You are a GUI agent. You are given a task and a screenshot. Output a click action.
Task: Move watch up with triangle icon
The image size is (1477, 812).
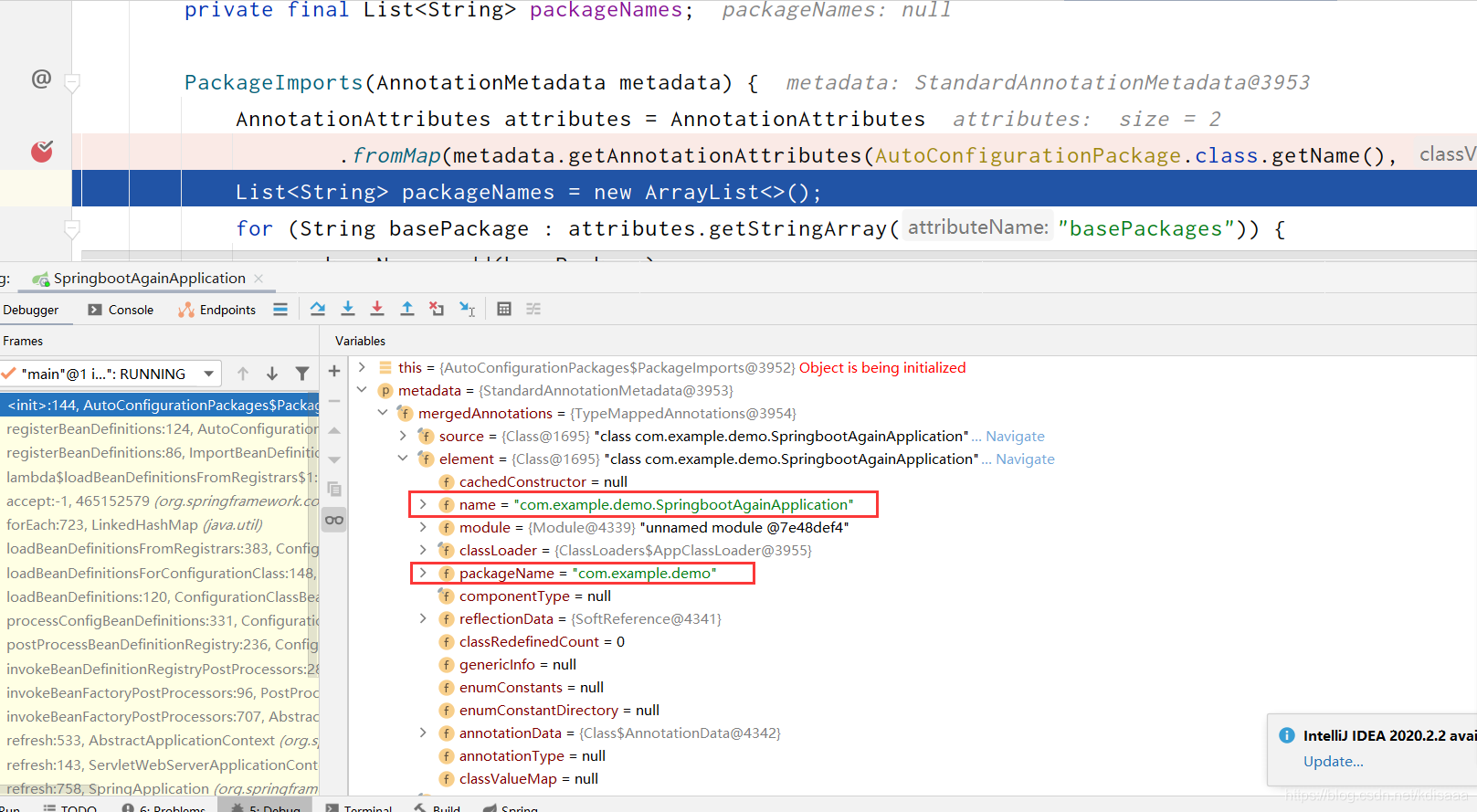click(x=334, y=430)
